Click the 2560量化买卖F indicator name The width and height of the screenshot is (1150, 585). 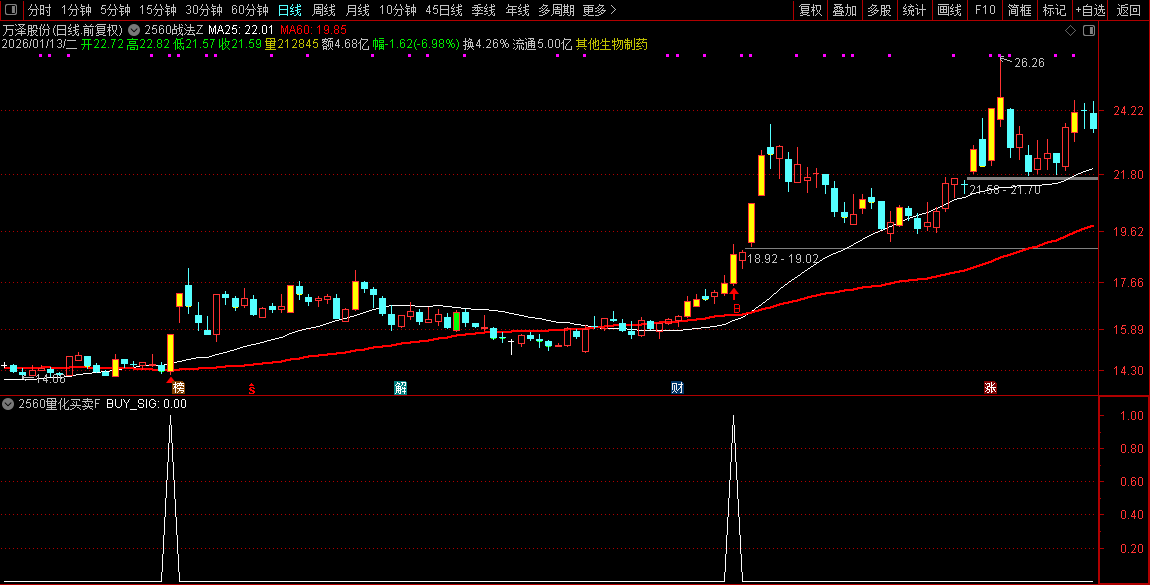point(59,404)
